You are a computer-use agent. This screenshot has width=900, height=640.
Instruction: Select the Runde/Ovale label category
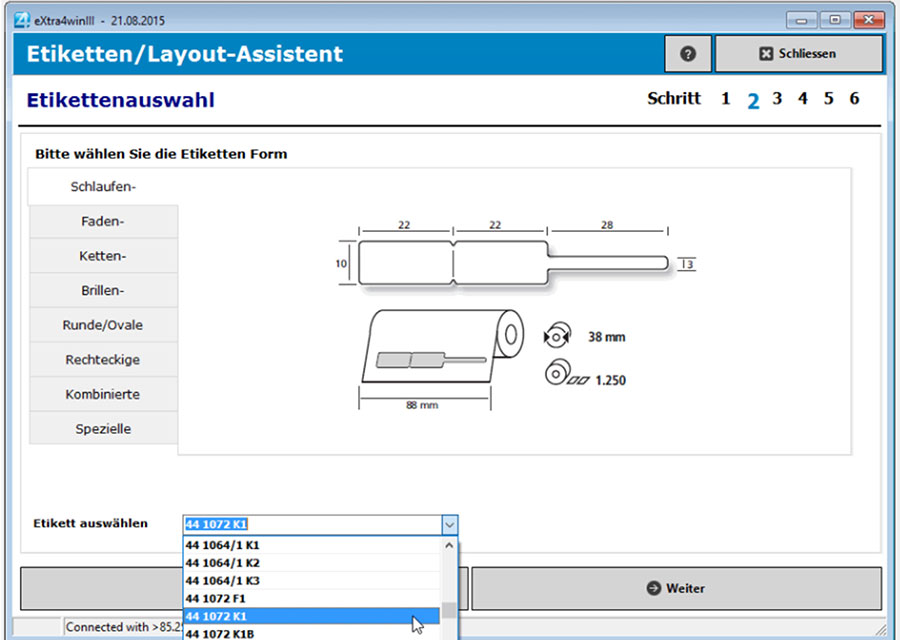coord(101,324)
